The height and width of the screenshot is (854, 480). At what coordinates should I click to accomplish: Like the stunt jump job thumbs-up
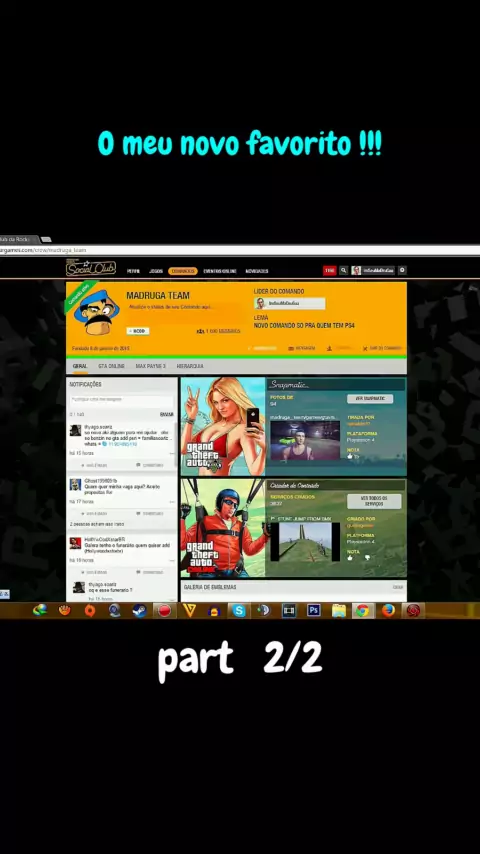click(350, 557)
